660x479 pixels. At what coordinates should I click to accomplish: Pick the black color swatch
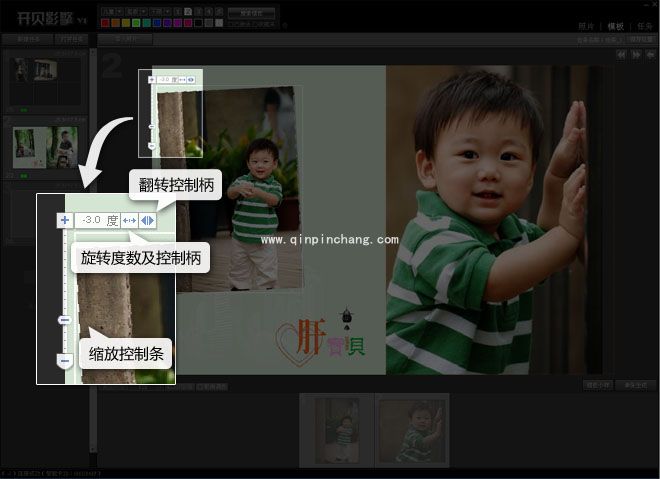tap(198, 23)
